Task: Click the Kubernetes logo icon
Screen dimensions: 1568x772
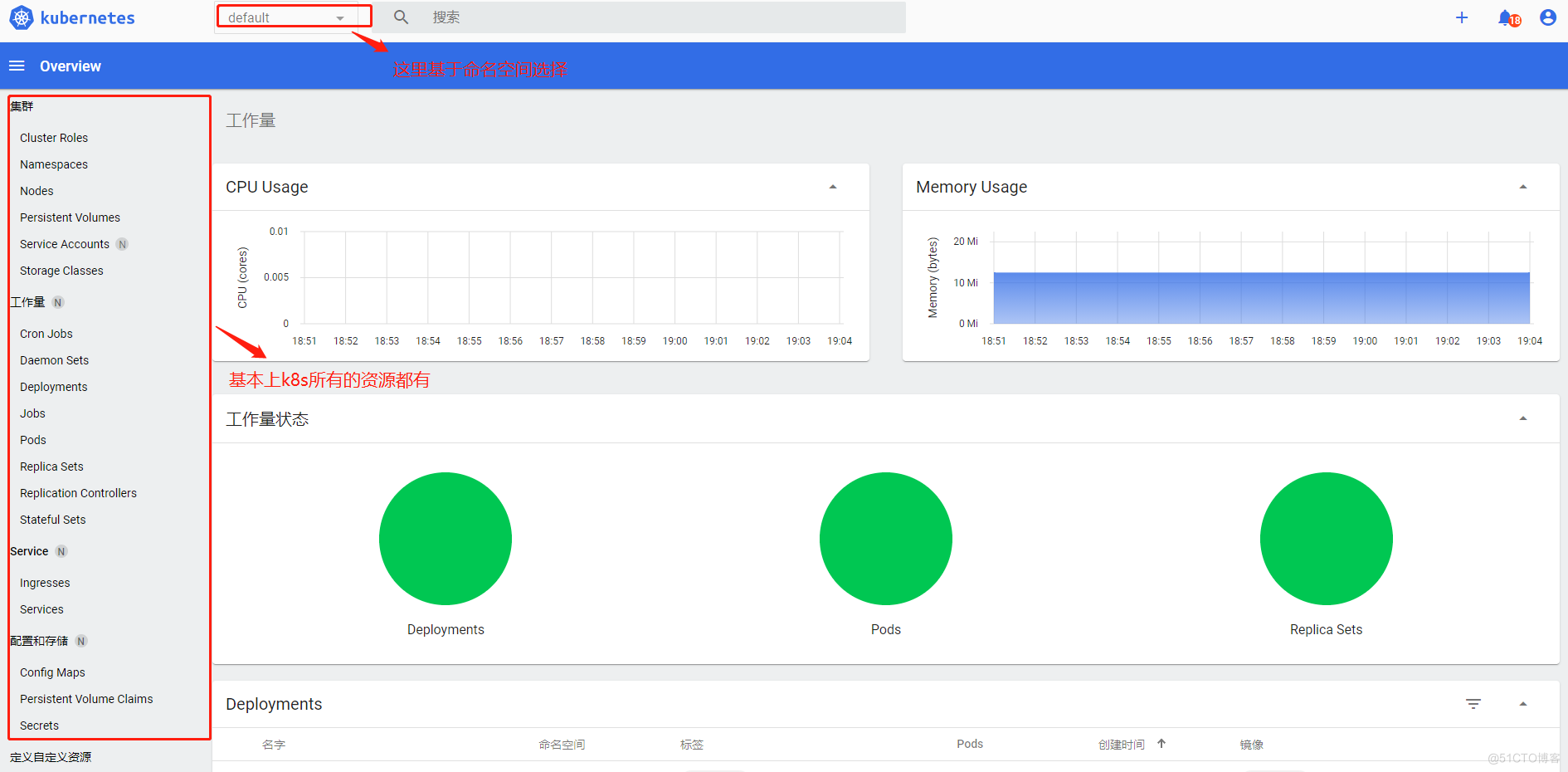Action: click(21, 17)
